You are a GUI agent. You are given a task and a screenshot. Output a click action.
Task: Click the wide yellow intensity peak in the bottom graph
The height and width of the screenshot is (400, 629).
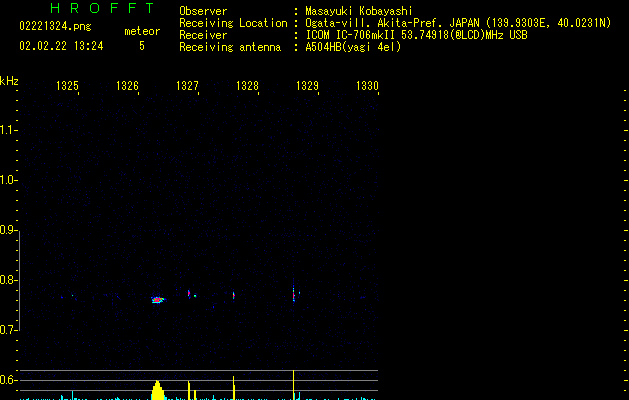click(158, 390)
